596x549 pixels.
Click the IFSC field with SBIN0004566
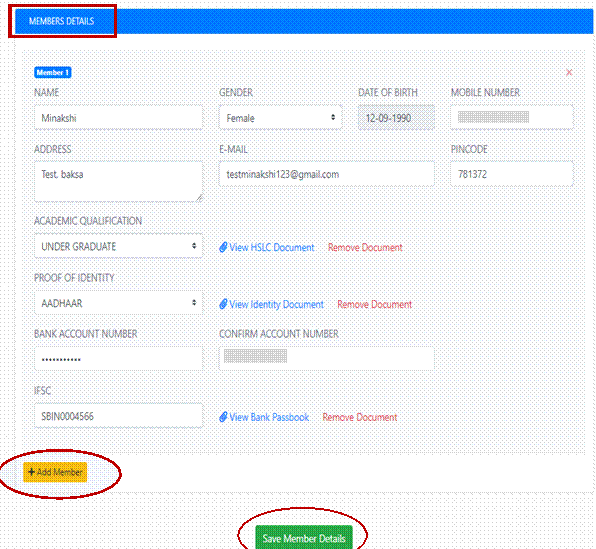coord(118,416)
